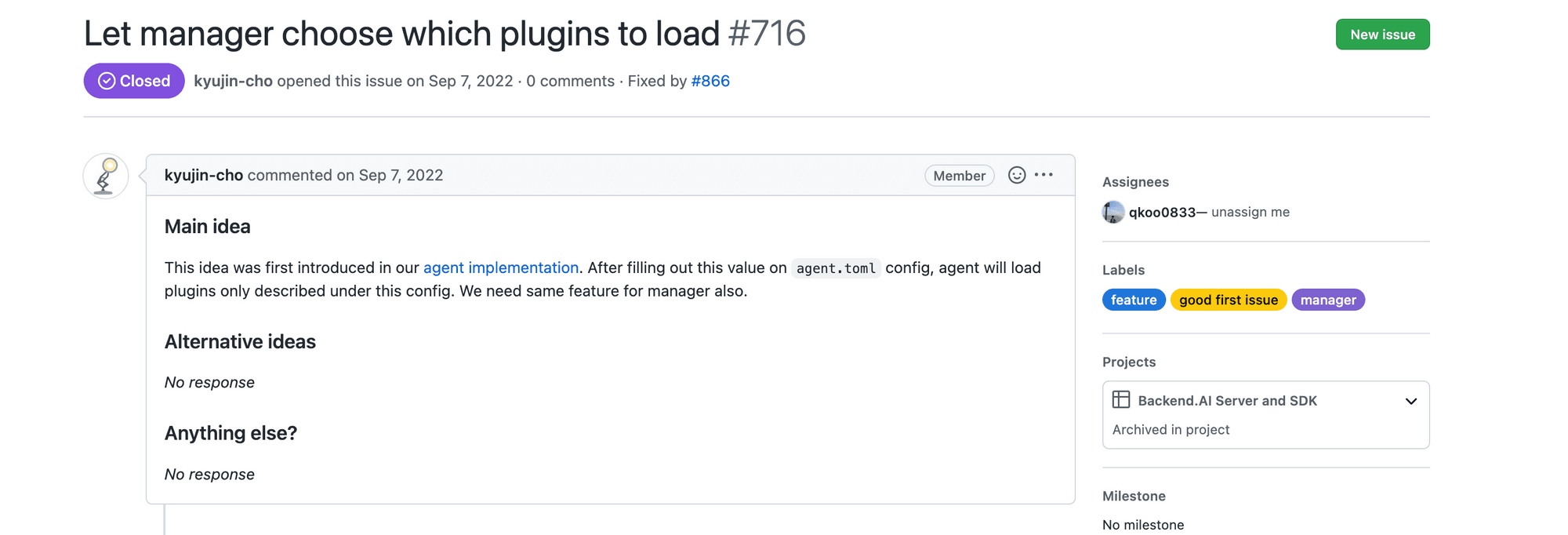Click the emoji reaction smiley icon
This screenshot has height=535, width=1568.
pos(1016,175)
